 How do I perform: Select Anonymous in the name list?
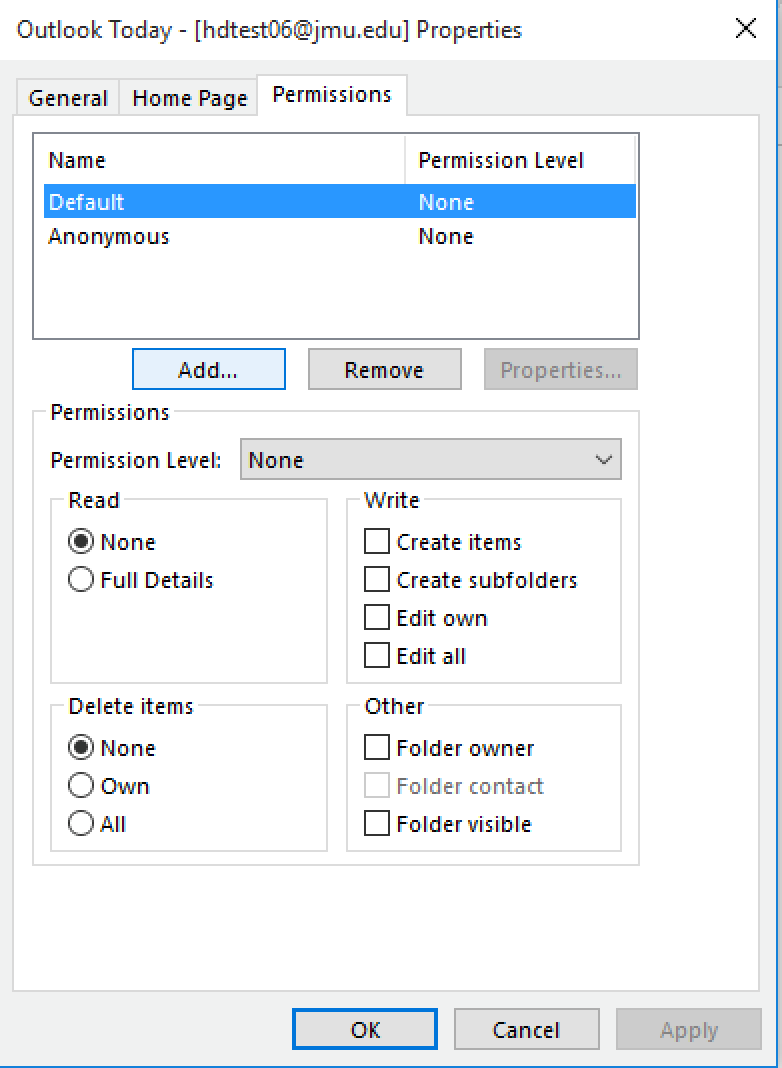click(x=107, y=236)
